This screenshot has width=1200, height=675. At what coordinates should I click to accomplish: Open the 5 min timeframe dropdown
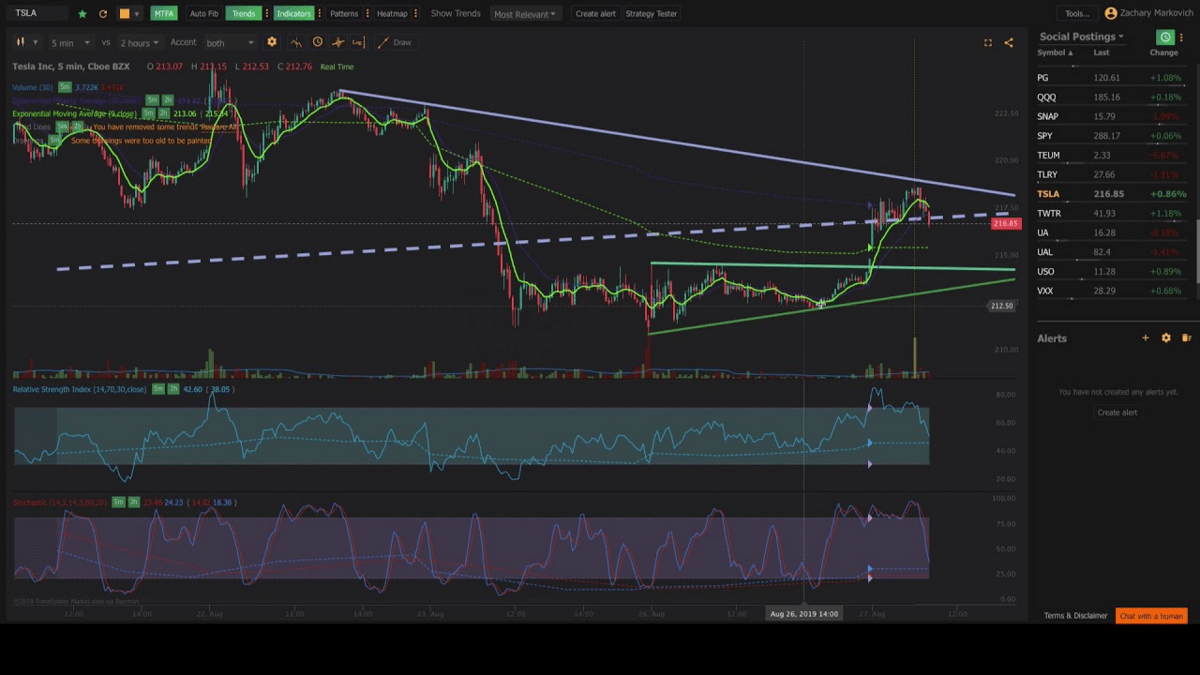pos(69,43)
